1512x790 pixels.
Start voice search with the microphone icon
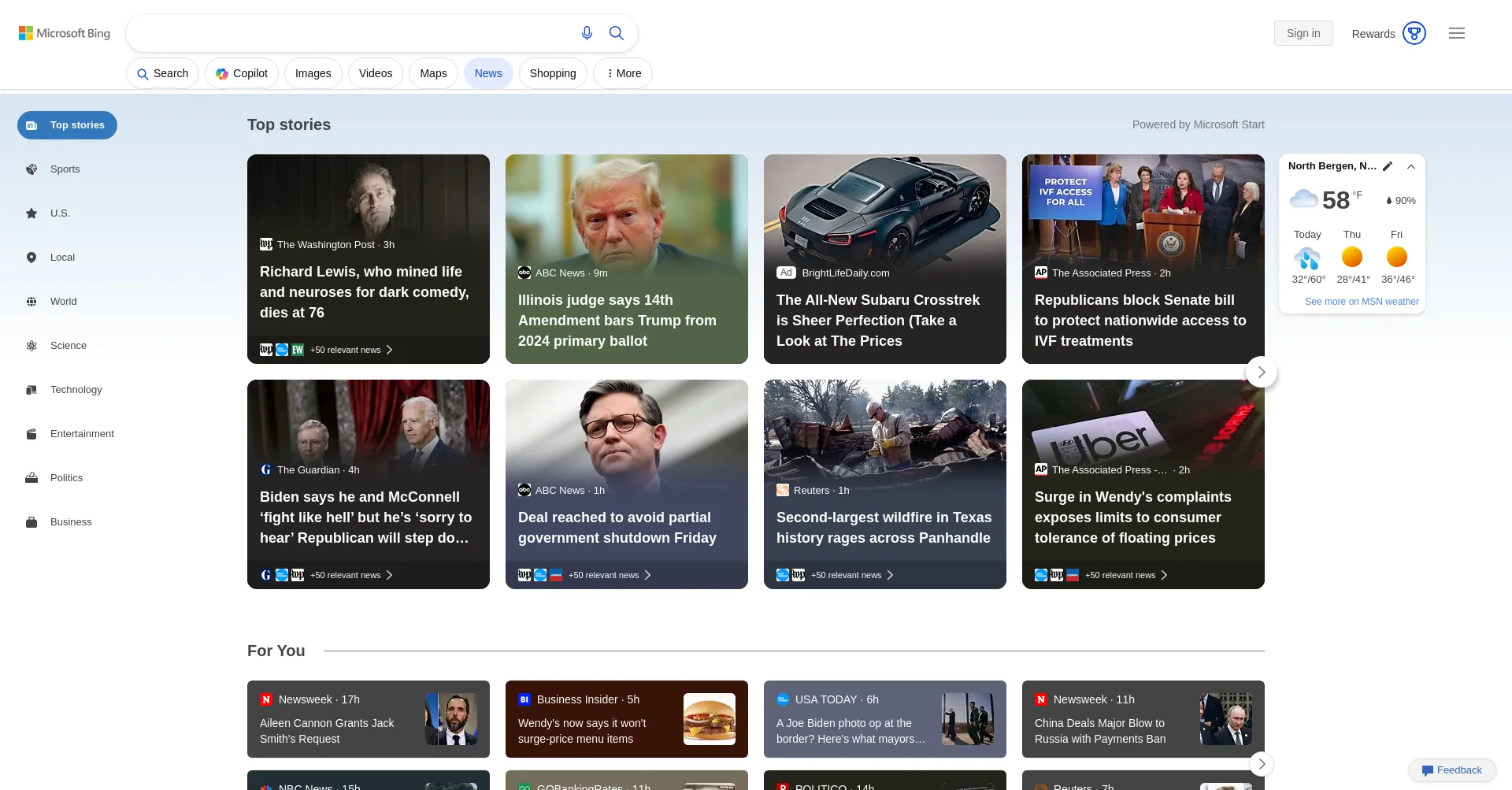tap(587, 33)
